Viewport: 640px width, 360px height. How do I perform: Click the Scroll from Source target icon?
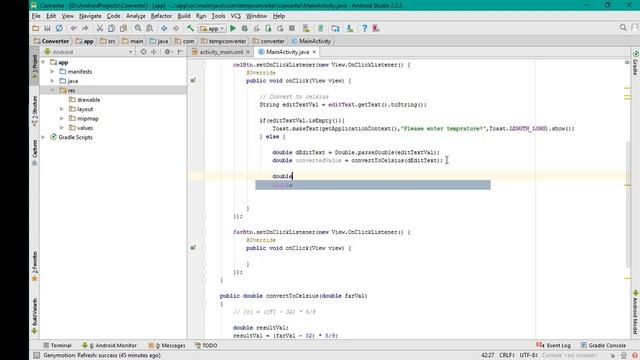point(143,52)
